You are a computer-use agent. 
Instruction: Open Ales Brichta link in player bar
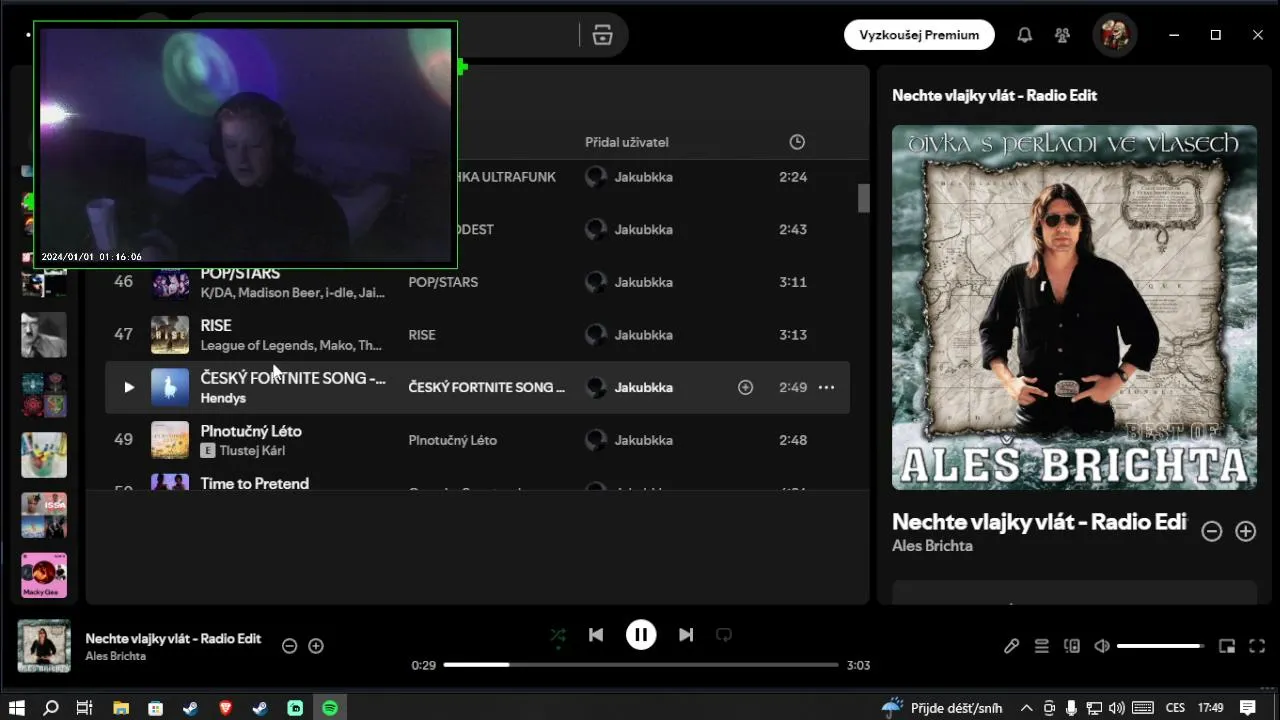tap(116, 656)
